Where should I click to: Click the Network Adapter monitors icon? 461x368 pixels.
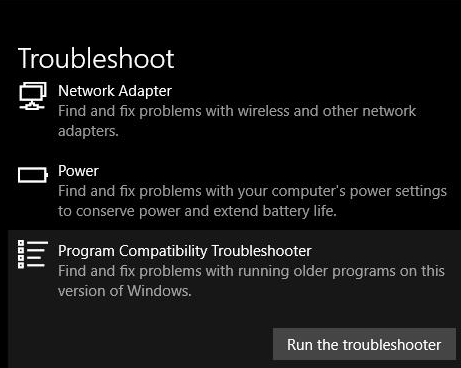pyautogui.click(x=33, y=96)
